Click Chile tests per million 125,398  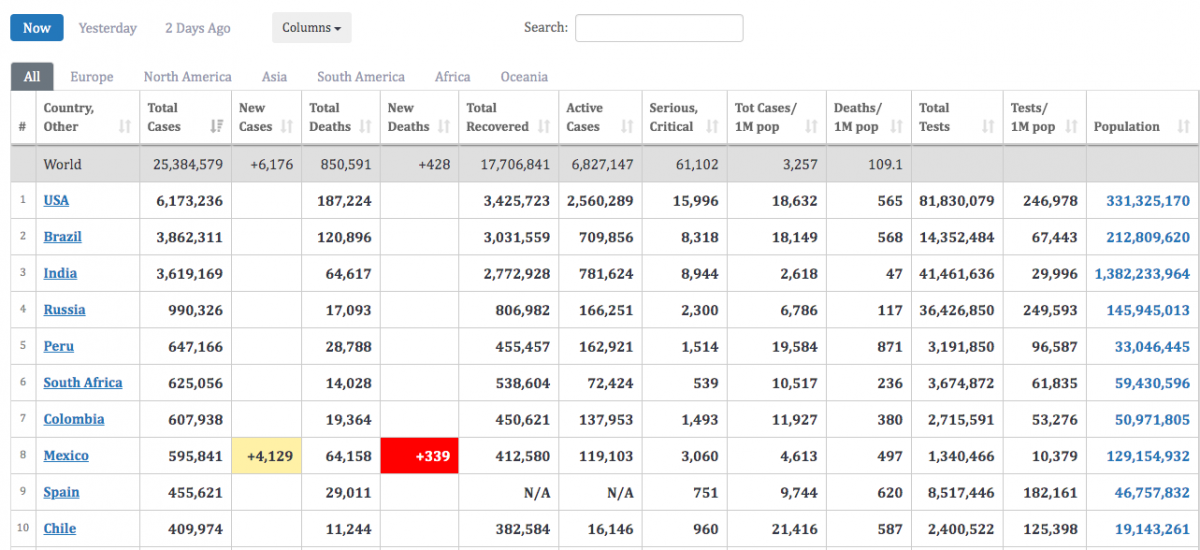pyautogui.click(x=1050, y=528)
